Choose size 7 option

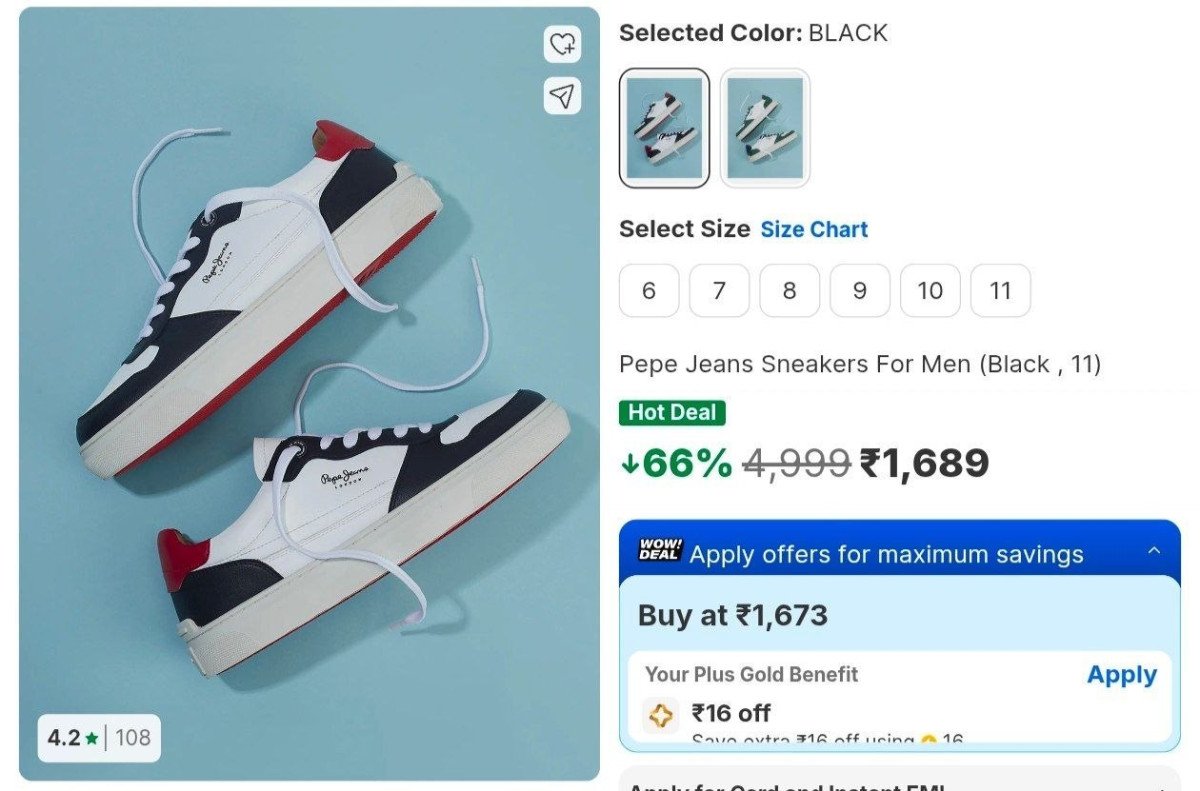coord(719,291)
